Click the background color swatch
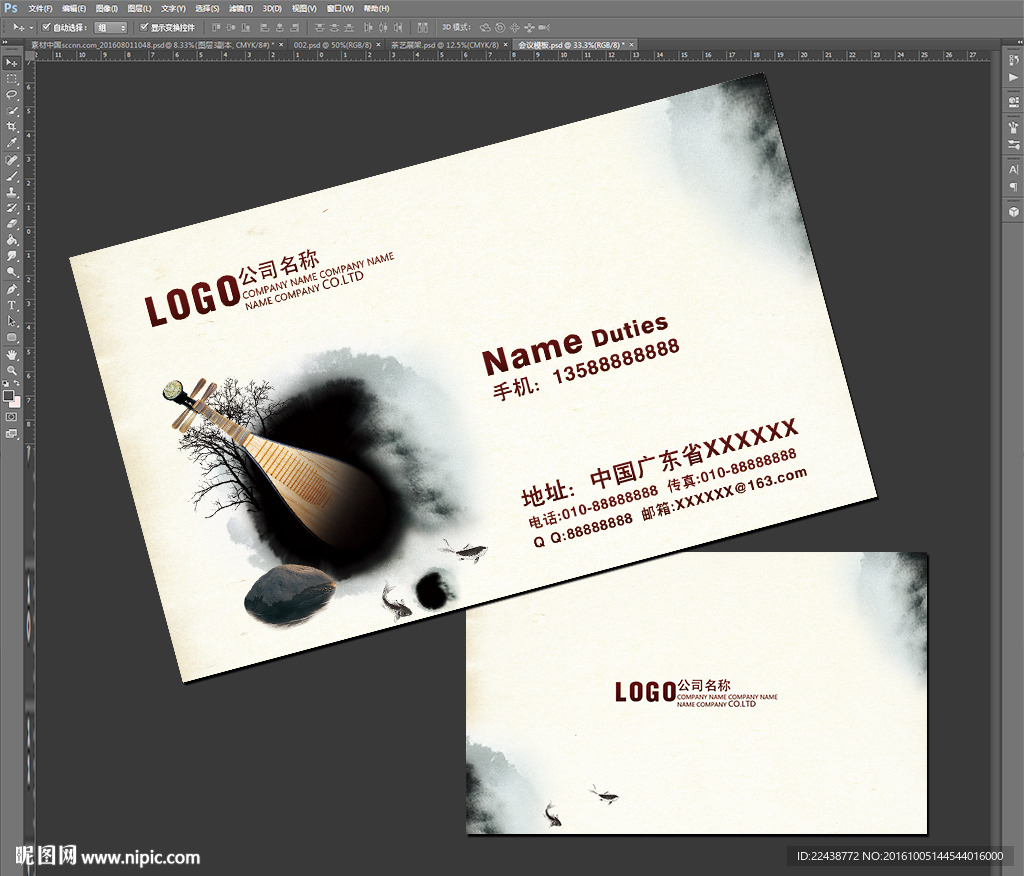Viewport: 1024px width, 876px height. pyautogui.click(x=15, y=400)
